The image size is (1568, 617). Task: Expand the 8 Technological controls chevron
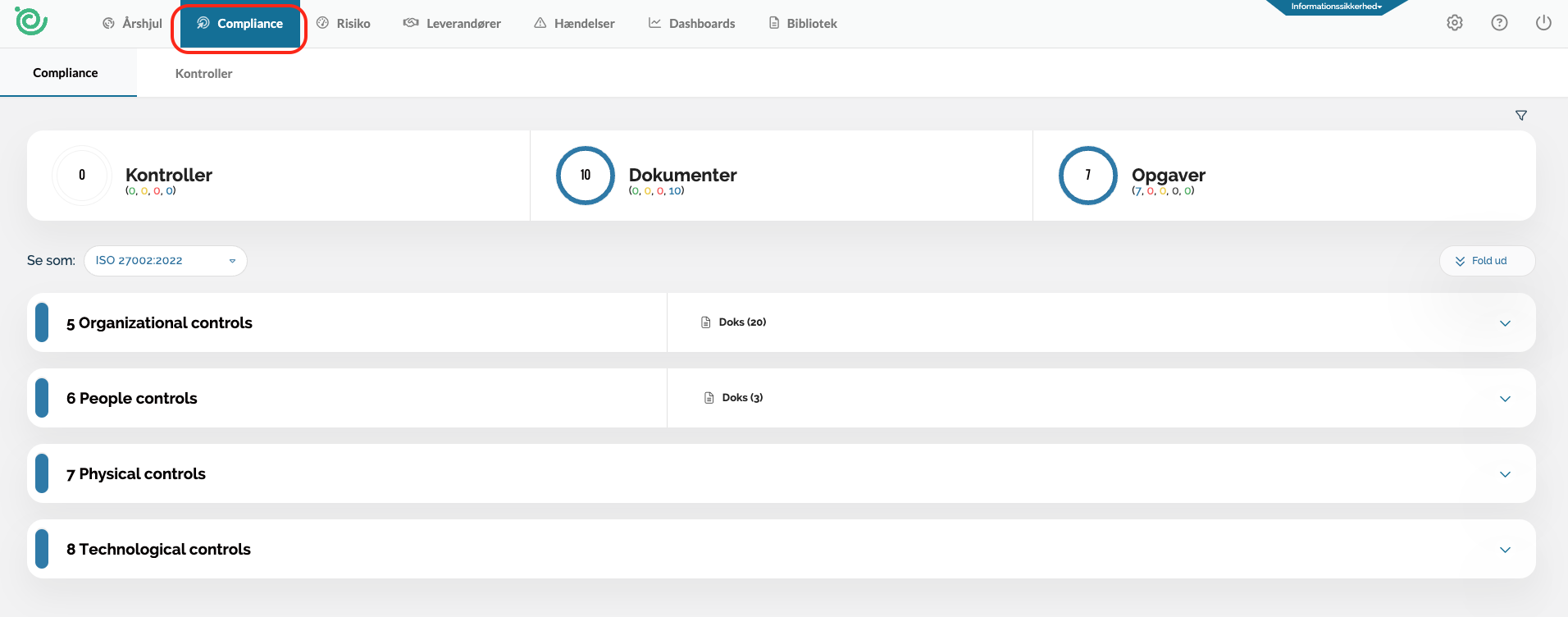(1504, 550)
